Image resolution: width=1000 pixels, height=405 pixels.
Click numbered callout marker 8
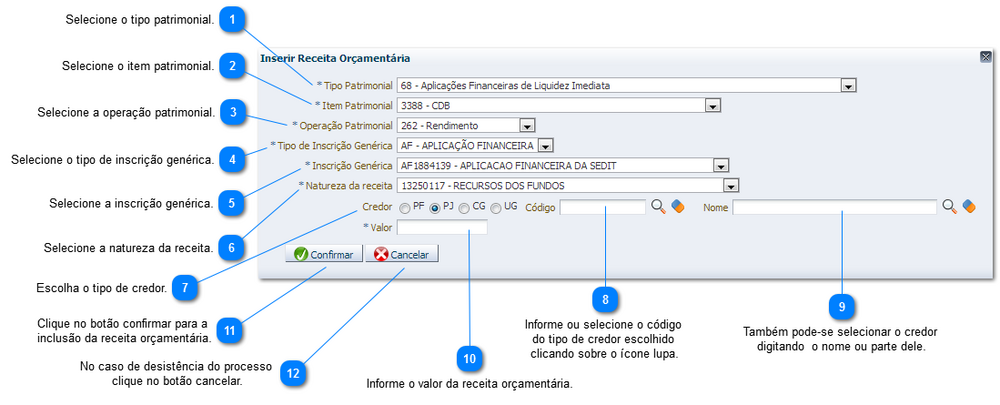pos(604,298)
